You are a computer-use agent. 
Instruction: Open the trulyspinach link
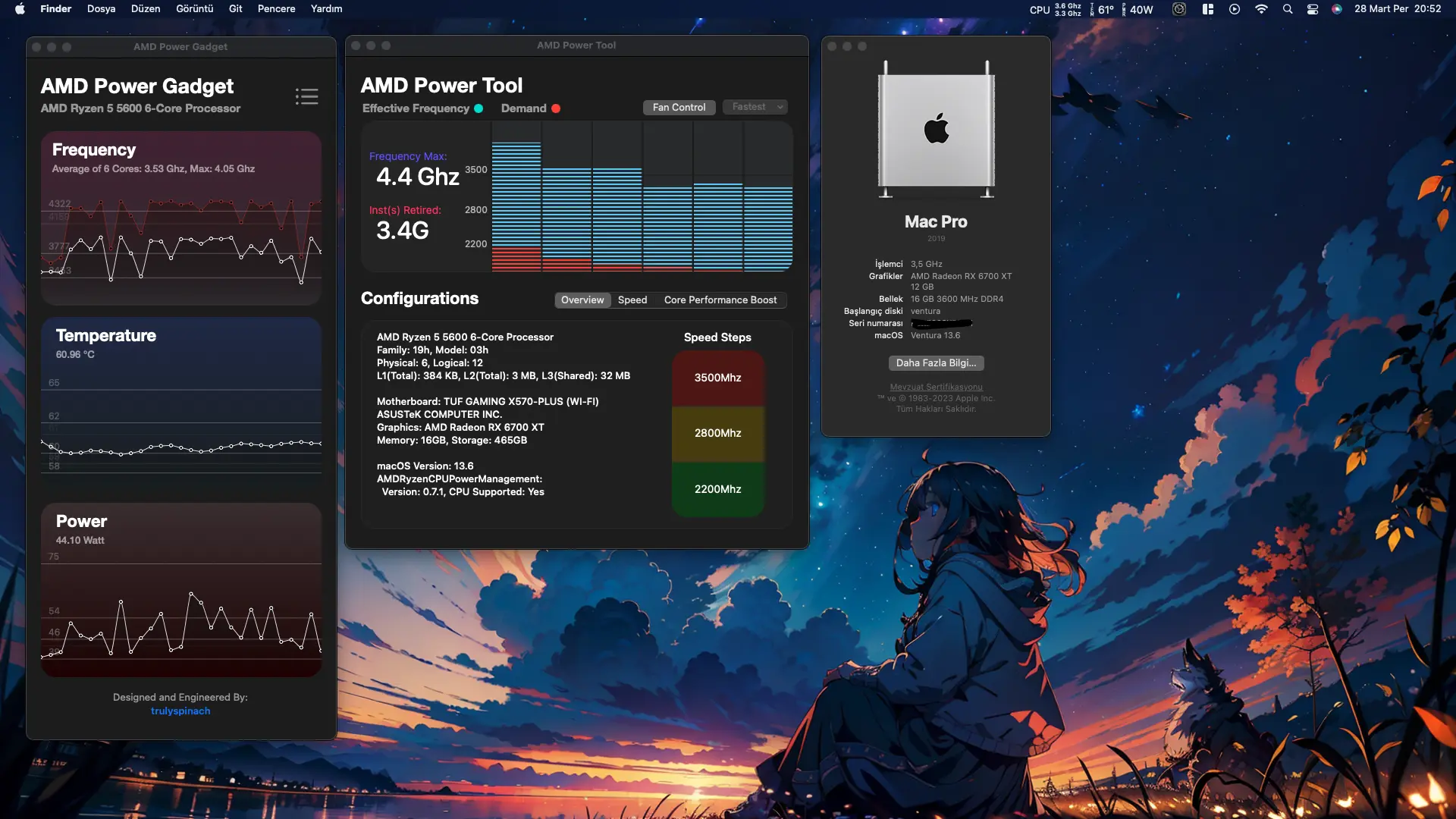point(180,711)
